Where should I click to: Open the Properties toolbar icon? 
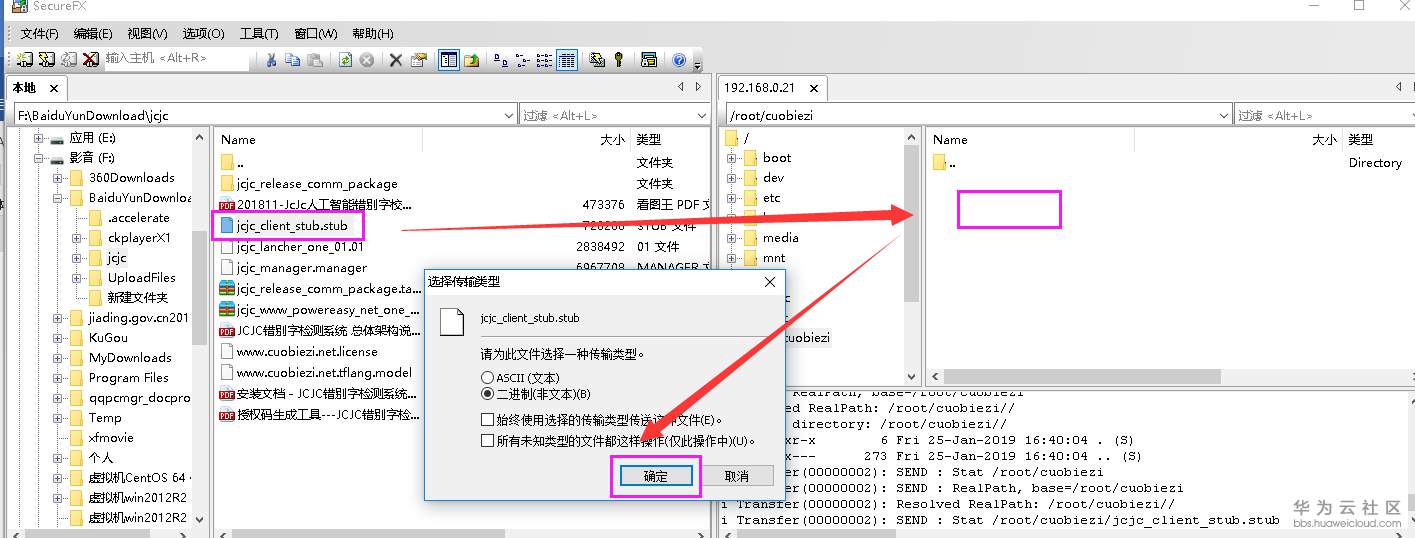[x=418, y=59]
